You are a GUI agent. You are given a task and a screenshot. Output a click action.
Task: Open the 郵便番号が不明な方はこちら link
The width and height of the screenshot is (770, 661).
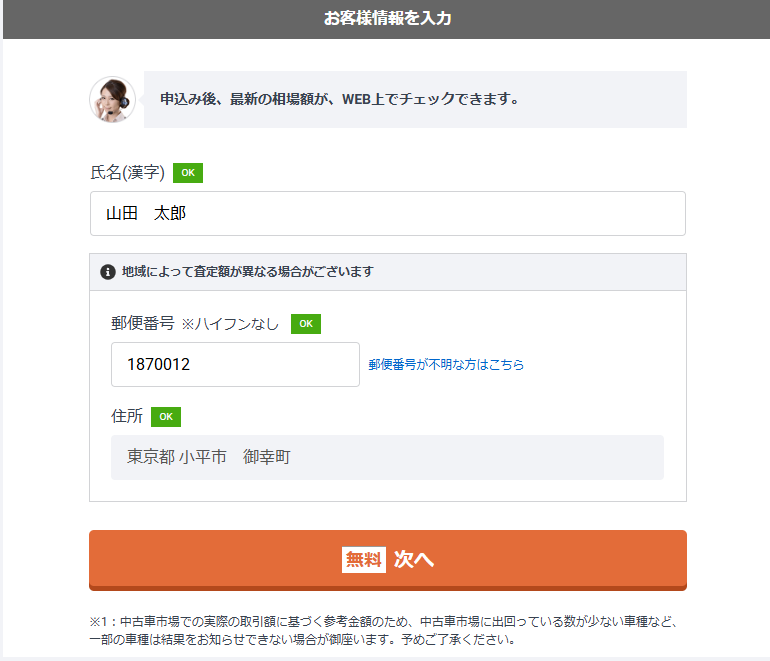[446, 365]
